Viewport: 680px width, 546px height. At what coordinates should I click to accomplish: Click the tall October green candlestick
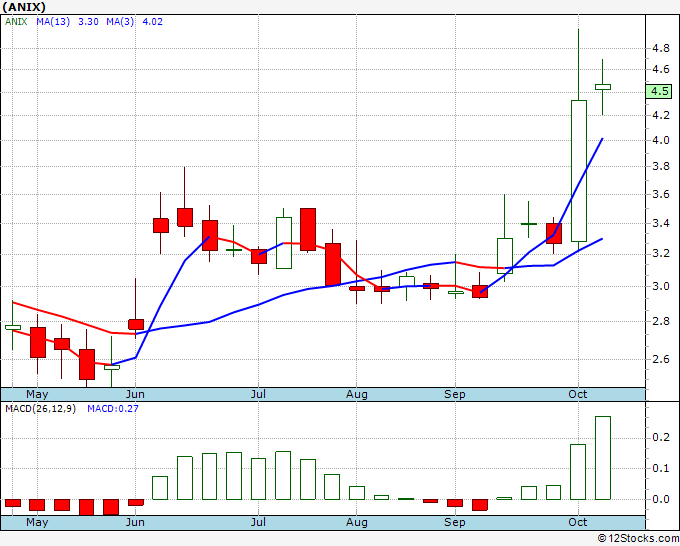[x=579, y=171]
